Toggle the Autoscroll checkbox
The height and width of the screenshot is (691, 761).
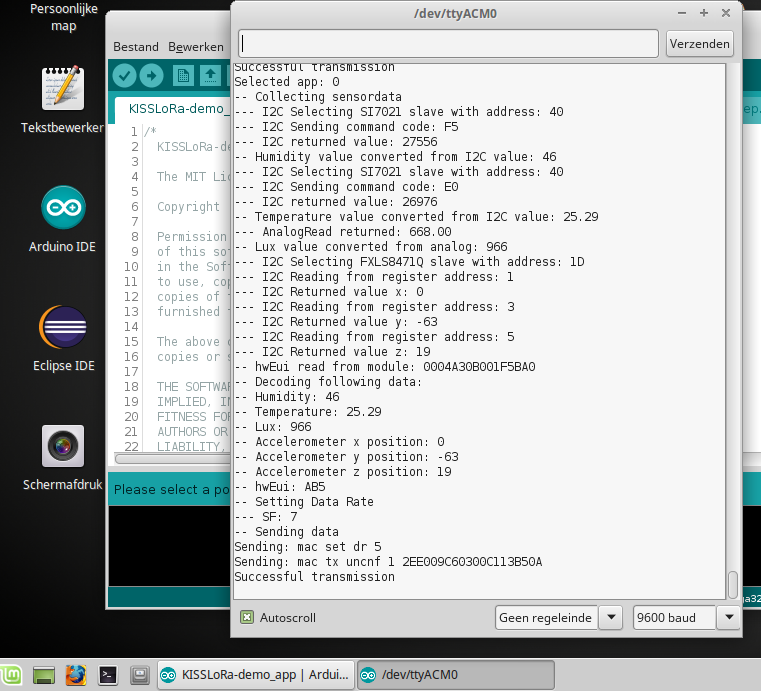pyautogui.click(x=247, y=617)
